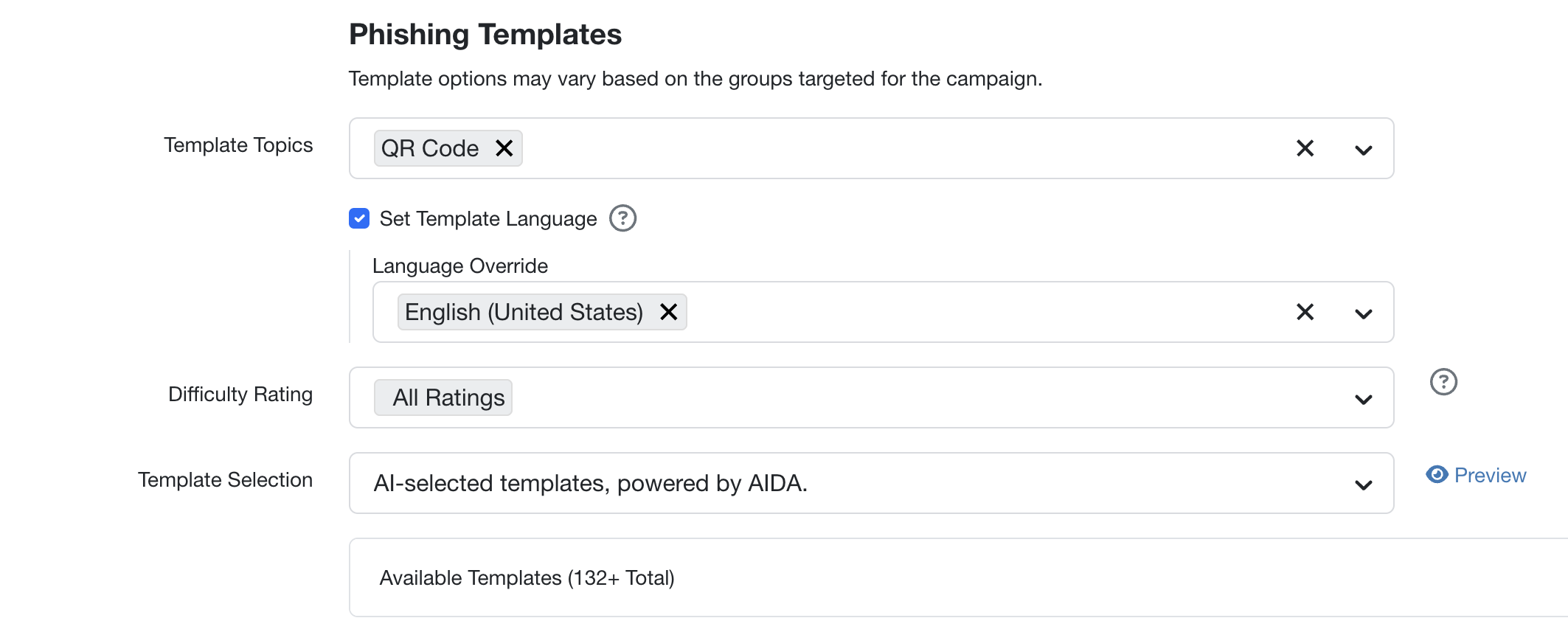Open help for Set Template Language
The width and height of the screenshot is (1568, 632).
(x=622, y=218)
